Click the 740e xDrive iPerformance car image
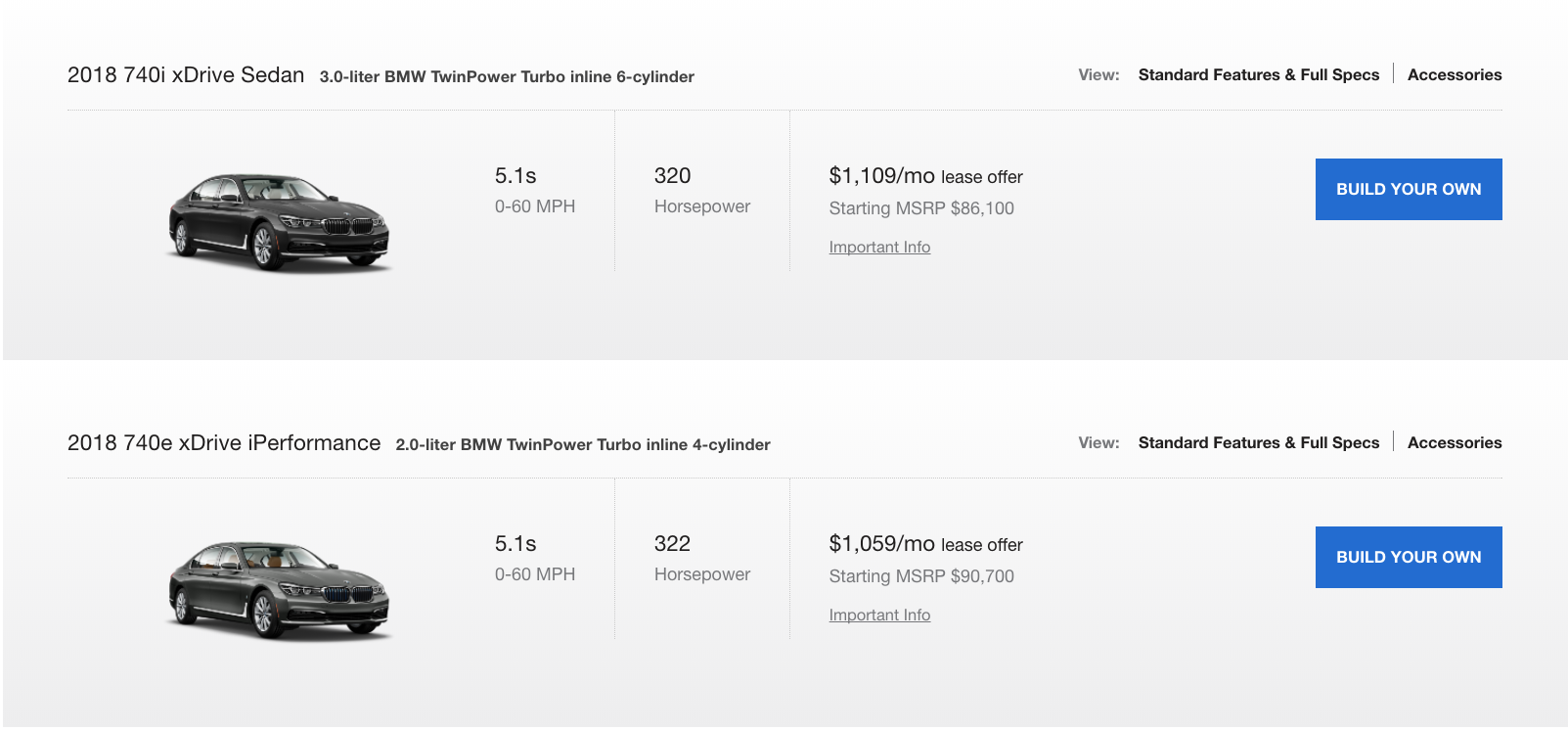 (x=279, y=589)
